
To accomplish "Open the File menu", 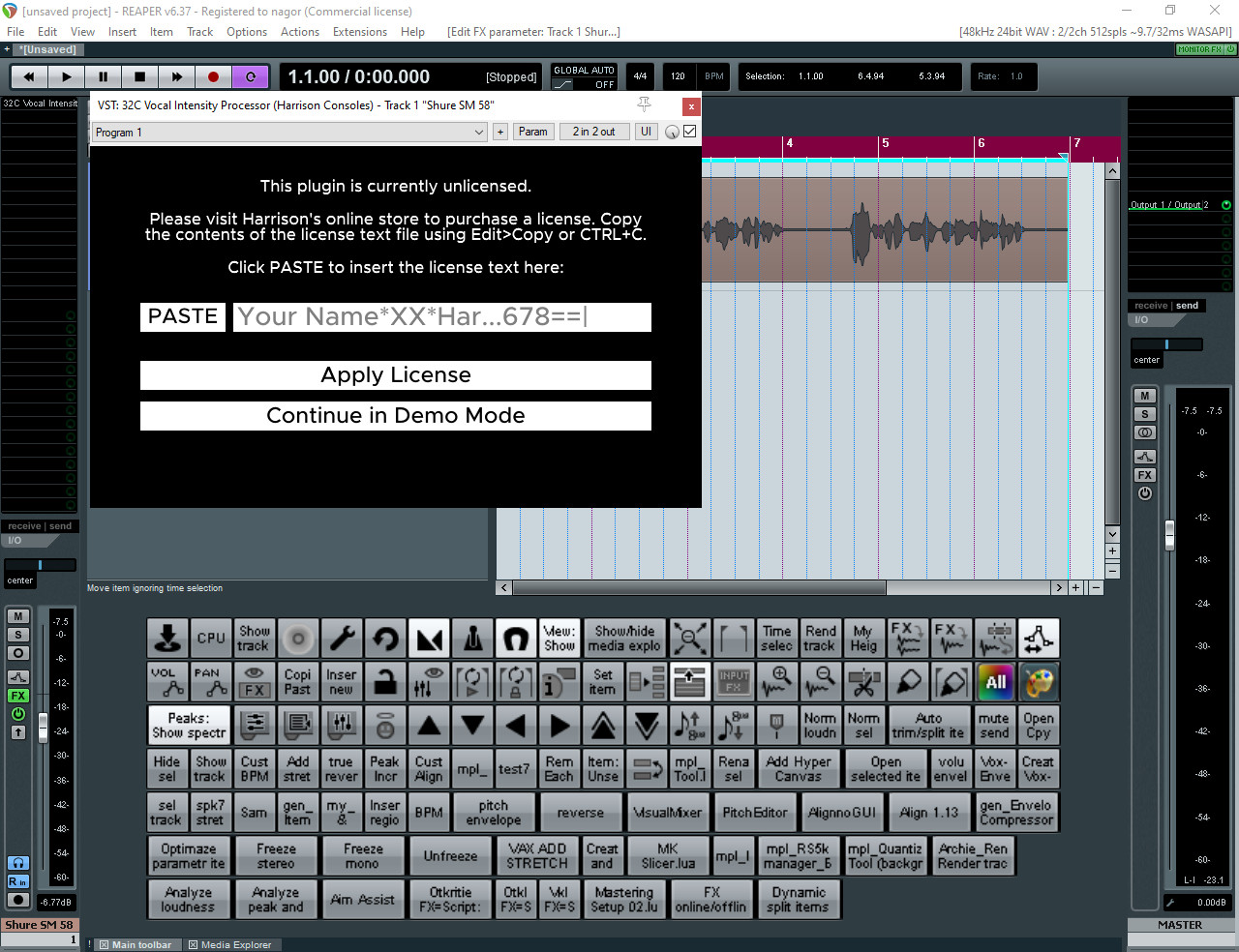I will 15,32.
